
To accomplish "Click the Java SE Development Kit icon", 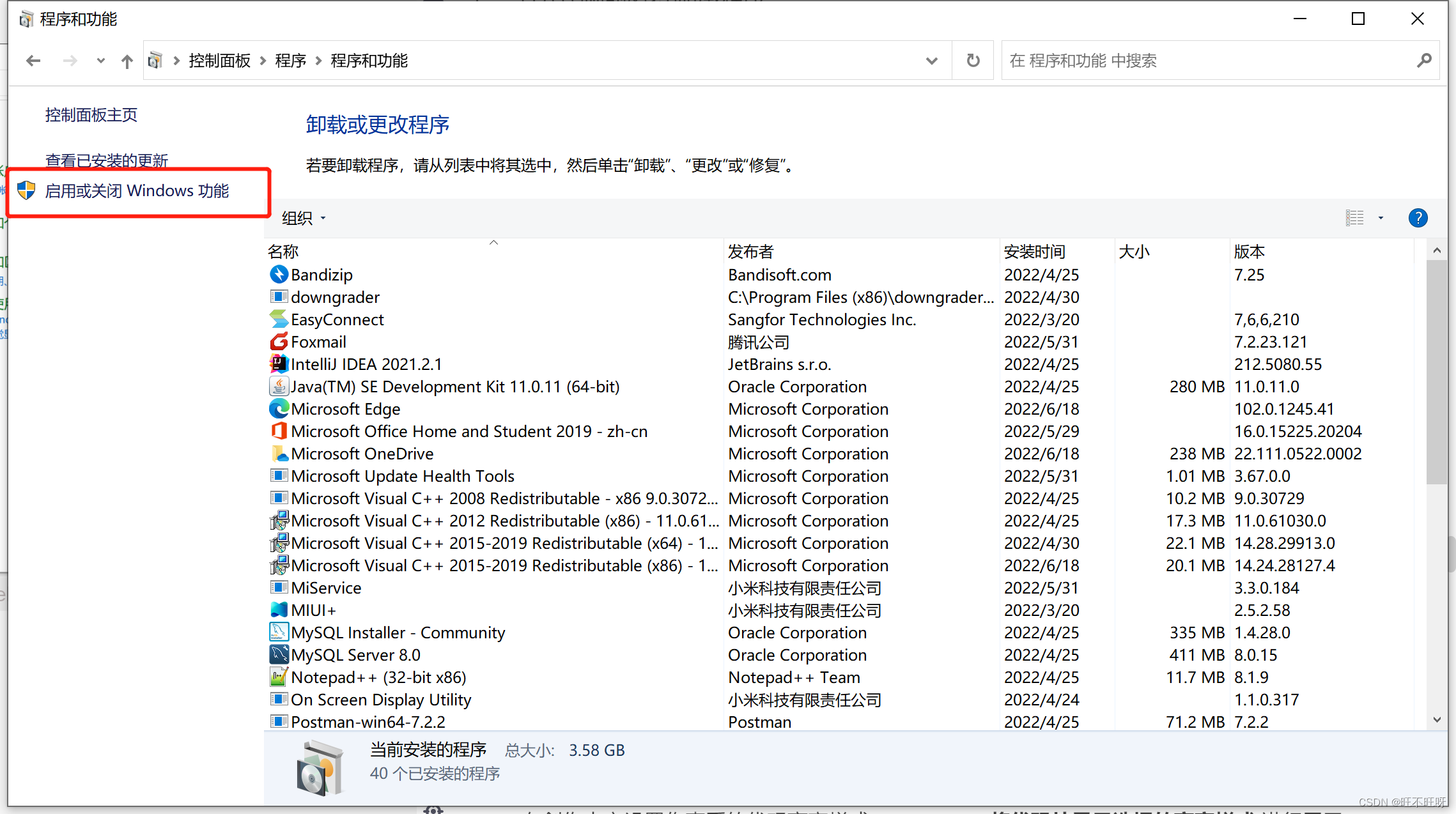I will (279, 387).
